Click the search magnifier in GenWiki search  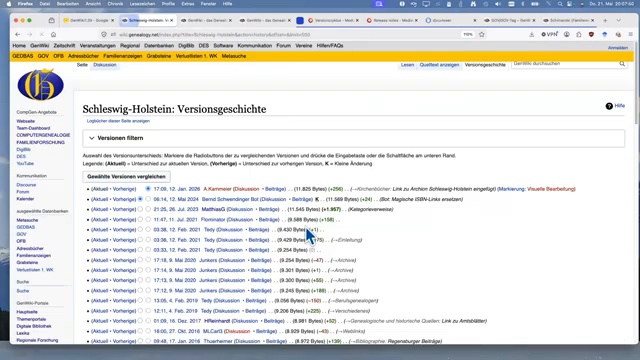622,64
